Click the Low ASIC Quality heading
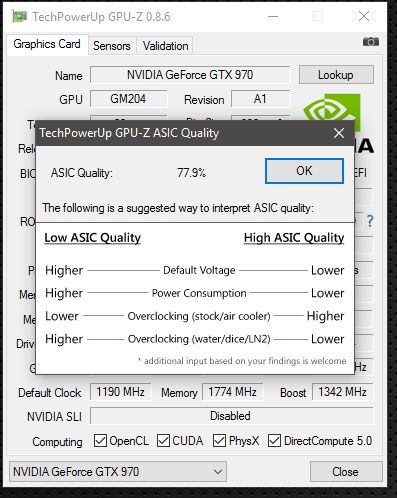Image resolution: width=397 pixels, height=498 pixels. [93, 238]
